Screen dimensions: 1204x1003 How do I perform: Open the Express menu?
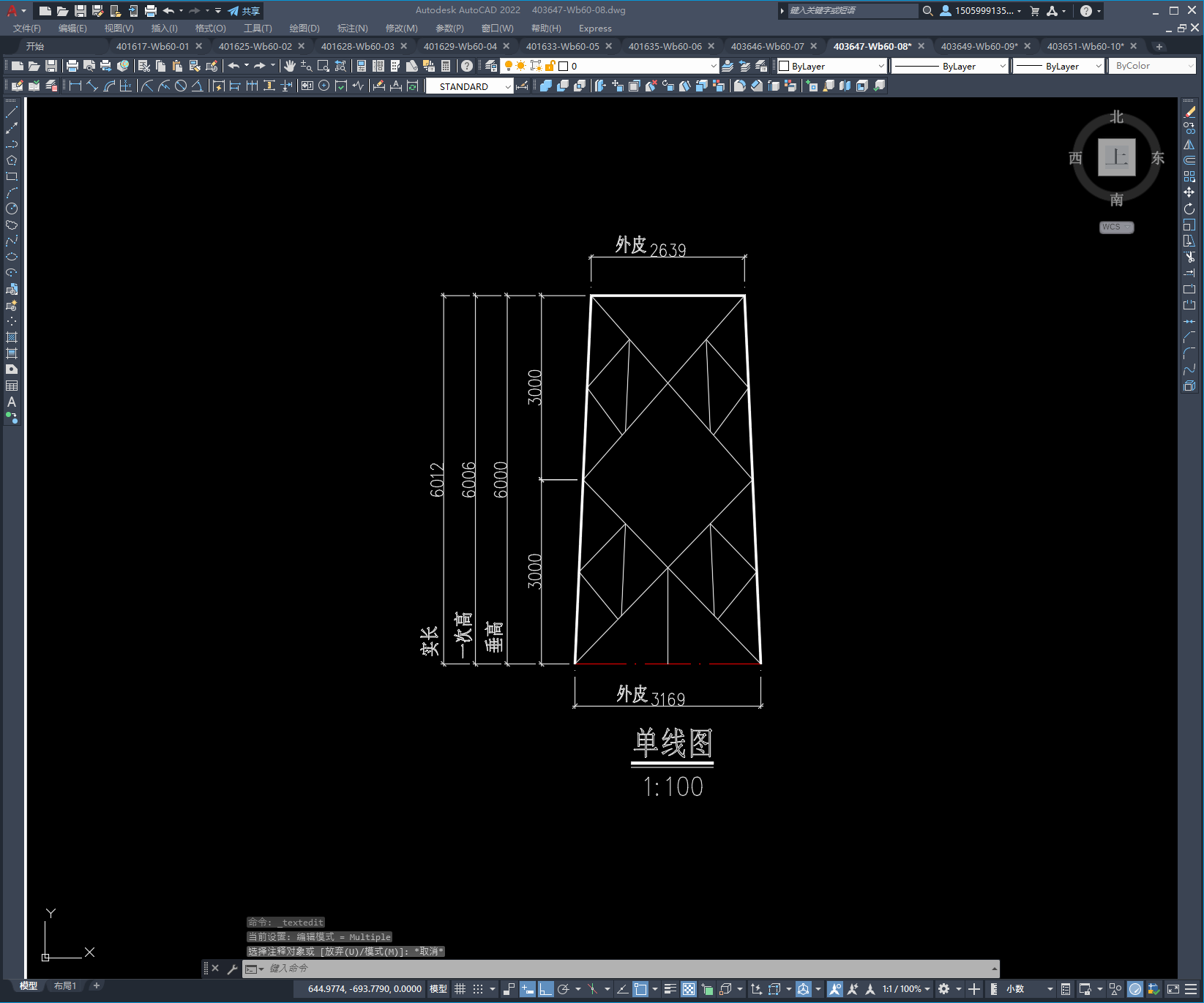point(595,29)
